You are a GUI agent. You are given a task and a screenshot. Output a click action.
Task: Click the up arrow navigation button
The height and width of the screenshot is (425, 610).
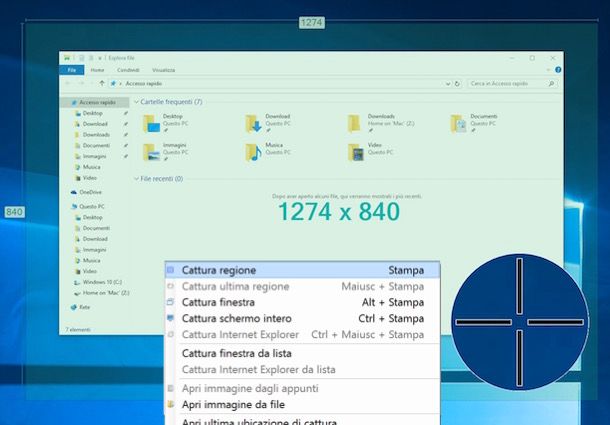(101, 84)
